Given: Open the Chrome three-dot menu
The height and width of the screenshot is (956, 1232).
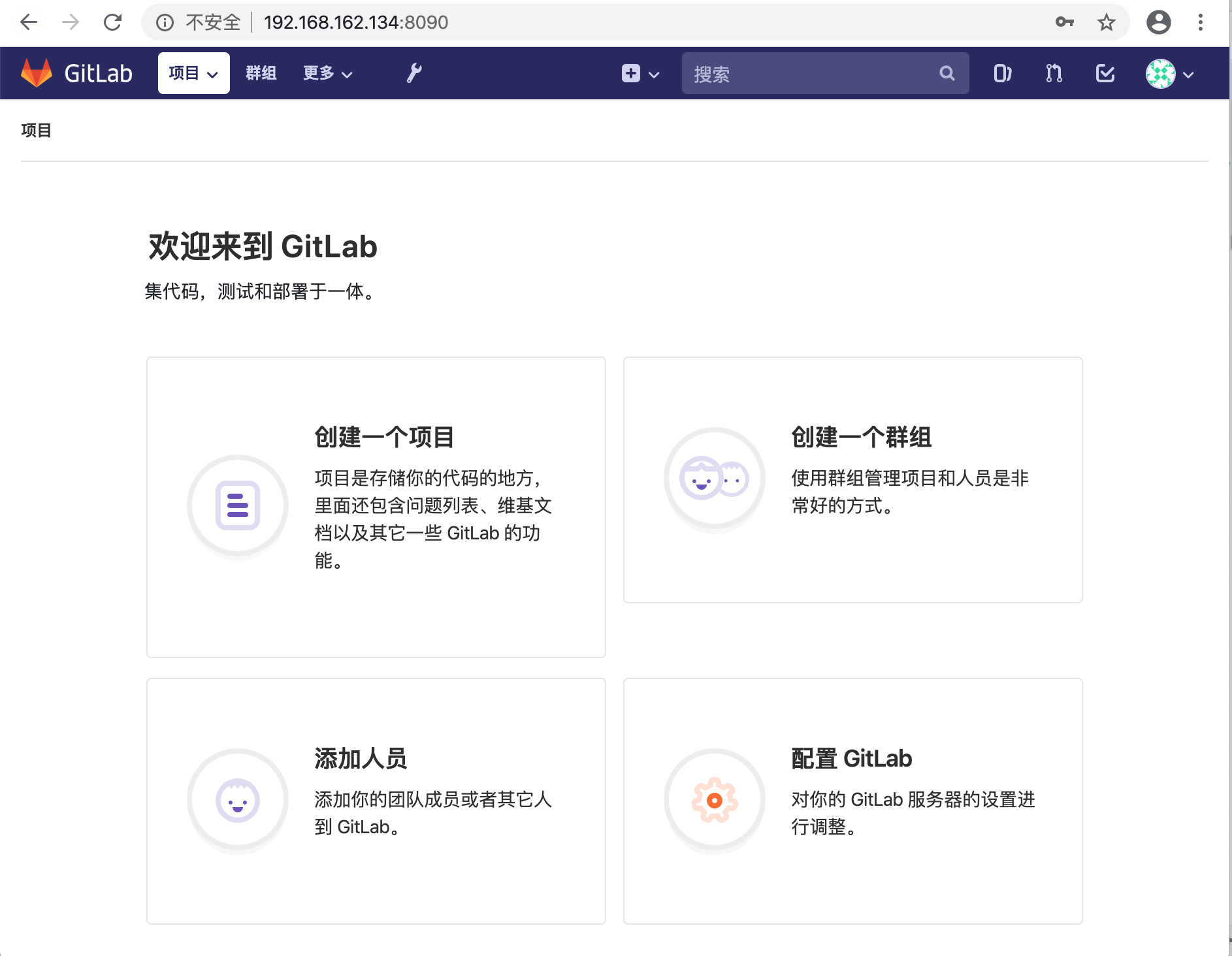Looking at the screenshot, I should pyautogui.click(x=1201, y=22).
